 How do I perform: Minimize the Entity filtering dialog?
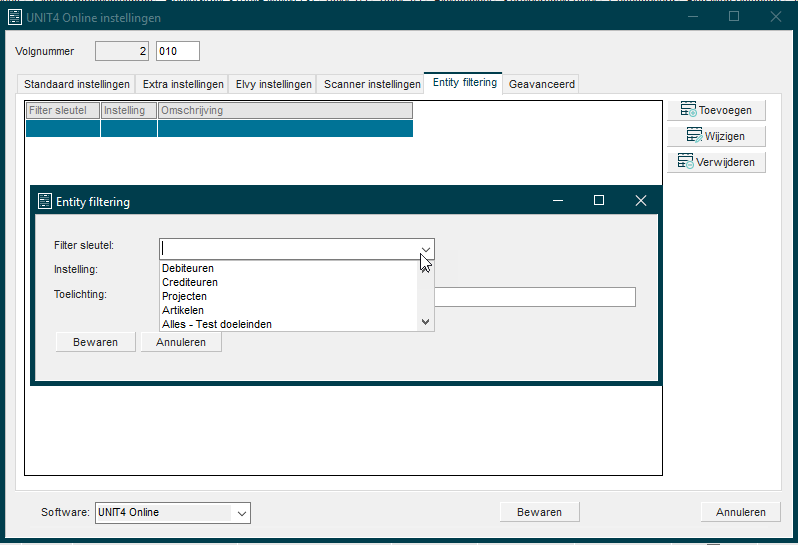(x=558, y=200)
